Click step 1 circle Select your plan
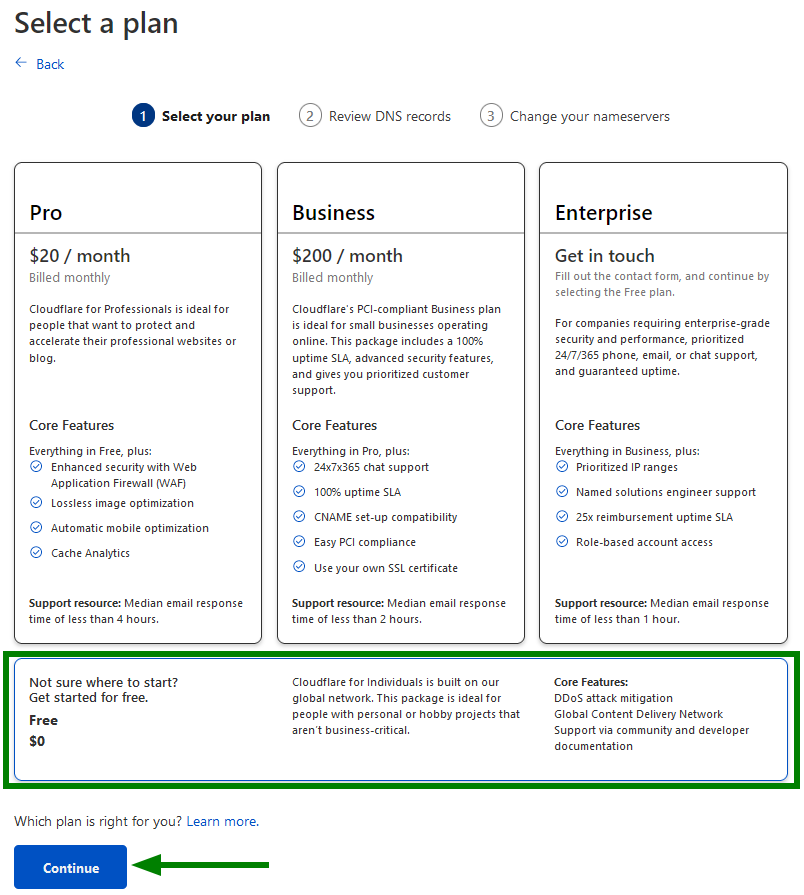The width and height of the screenshot is (804, 895). click(143, 116)
